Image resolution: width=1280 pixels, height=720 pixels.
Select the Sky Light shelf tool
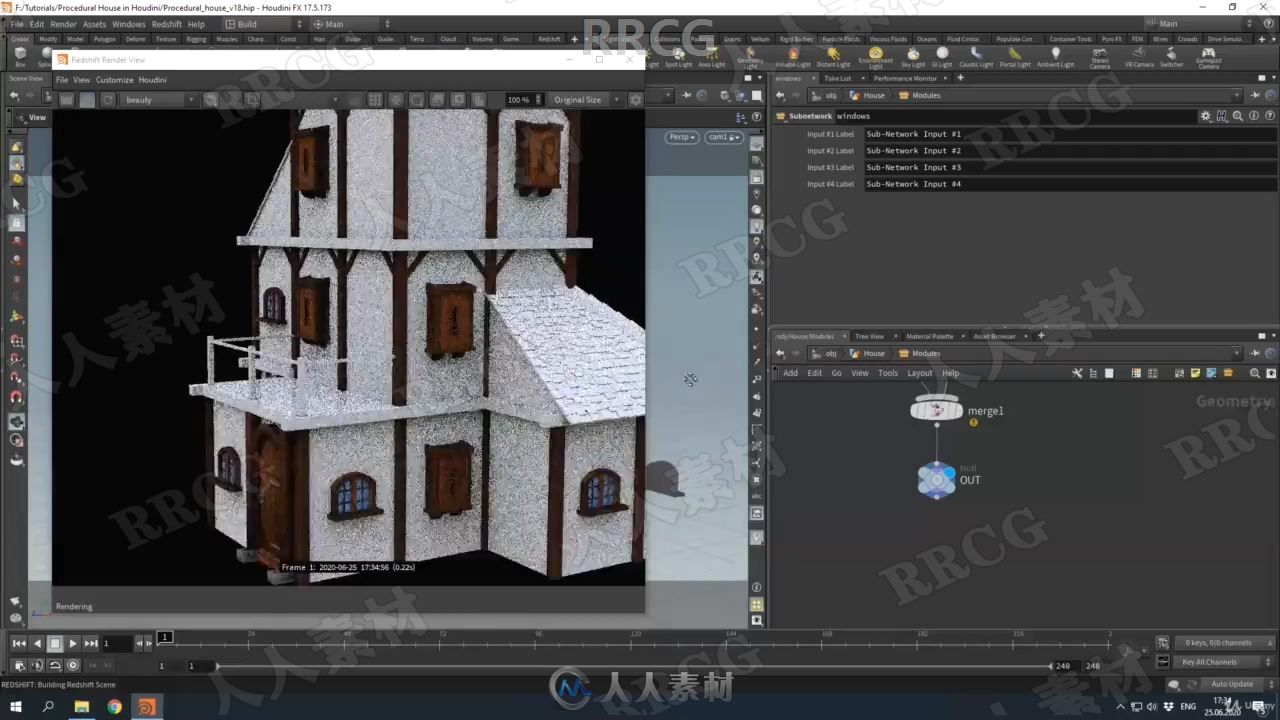point(913,58)
